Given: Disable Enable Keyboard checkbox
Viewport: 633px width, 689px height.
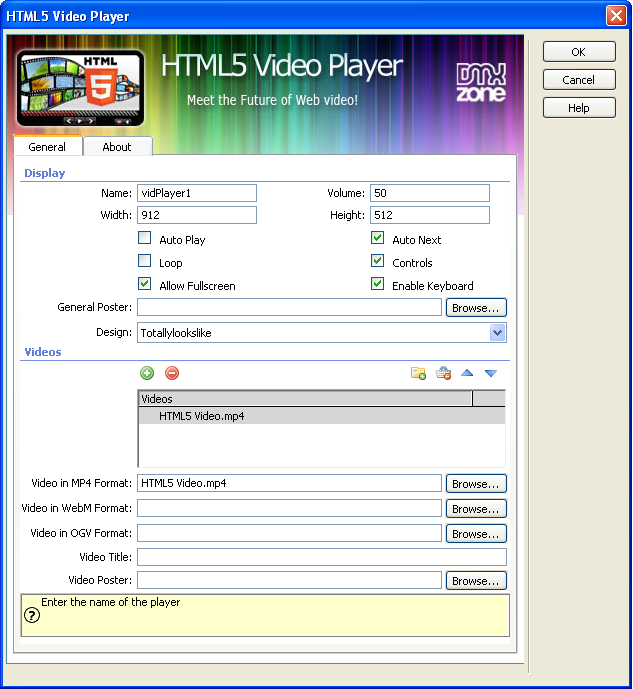Looking at the screenshot, I should [377, 283].
